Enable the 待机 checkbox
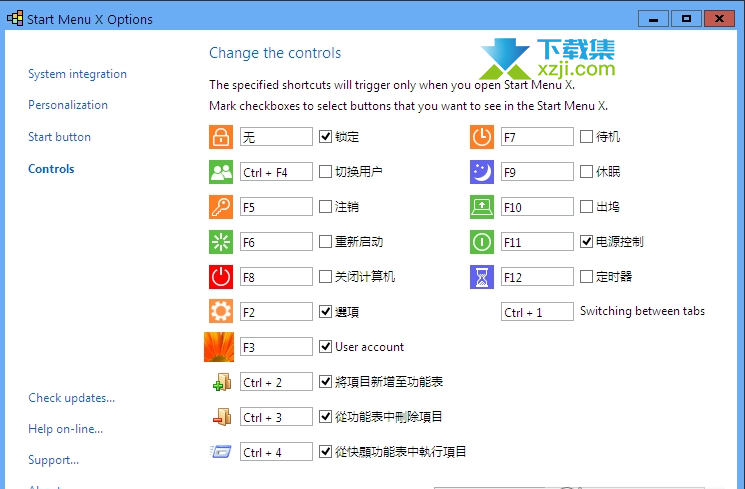 point(587,137)
